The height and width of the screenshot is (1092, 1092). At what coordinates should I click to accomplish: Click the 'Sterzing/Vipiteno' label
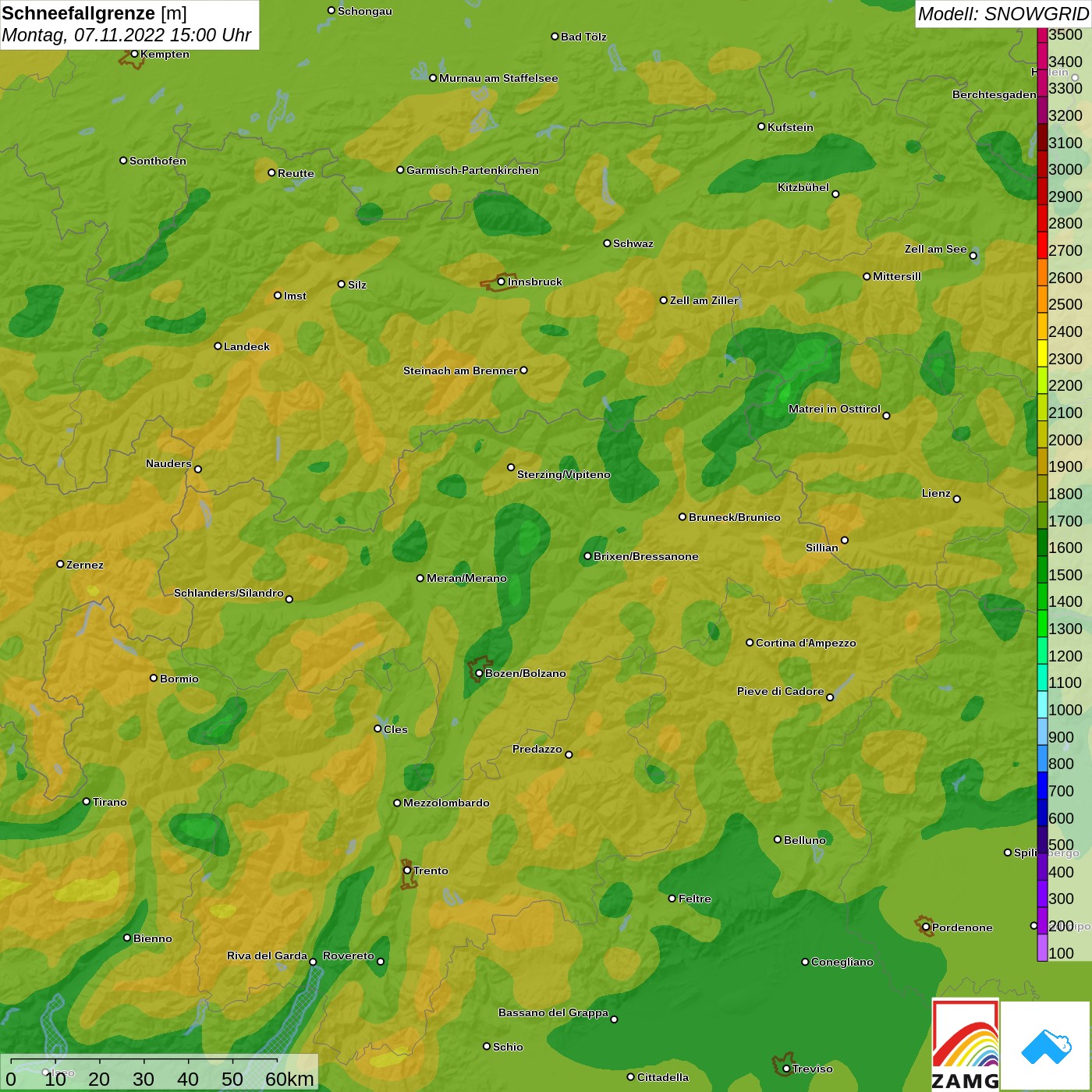pyautogui.click(x=564, y=474)
